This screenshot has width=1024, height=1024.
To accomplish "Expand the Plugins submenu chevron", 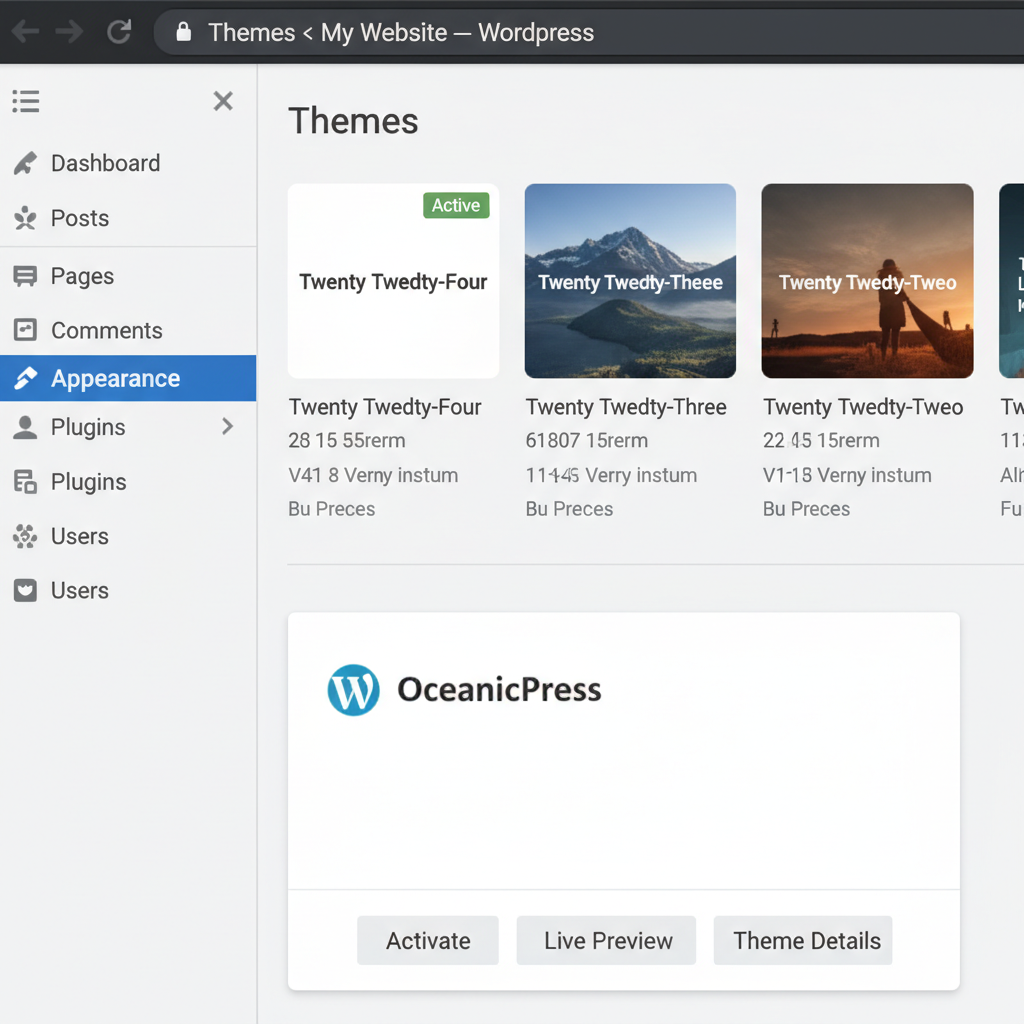I will (x=227, y=427).
